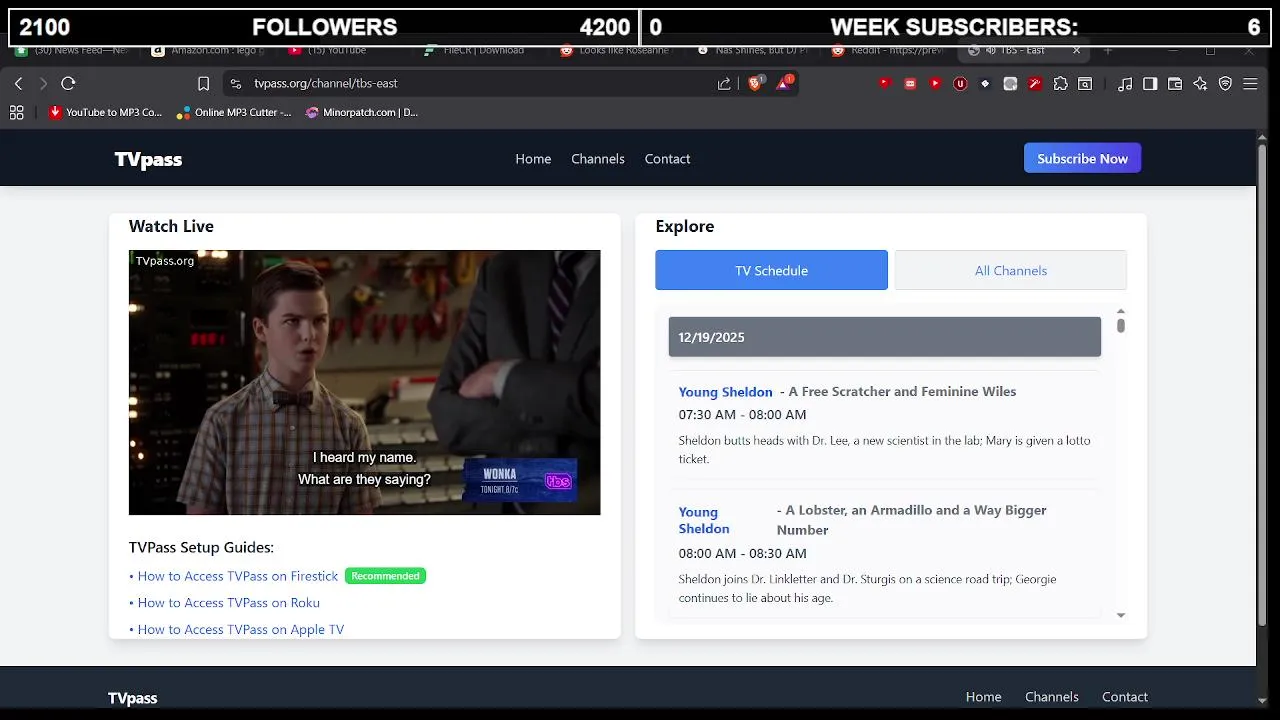The width and height of the screenshot is (1280, 720).
Task: Open How to Access TVPass on Apple TV
Action: coord(241,630)
